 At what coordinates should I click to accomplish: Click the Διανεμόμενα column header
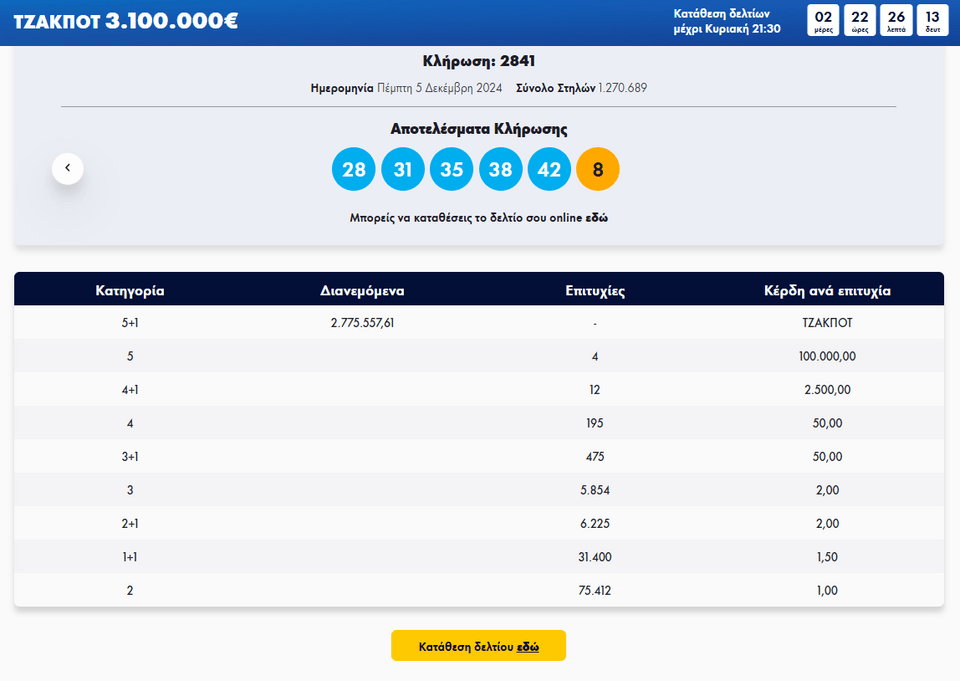362,291
